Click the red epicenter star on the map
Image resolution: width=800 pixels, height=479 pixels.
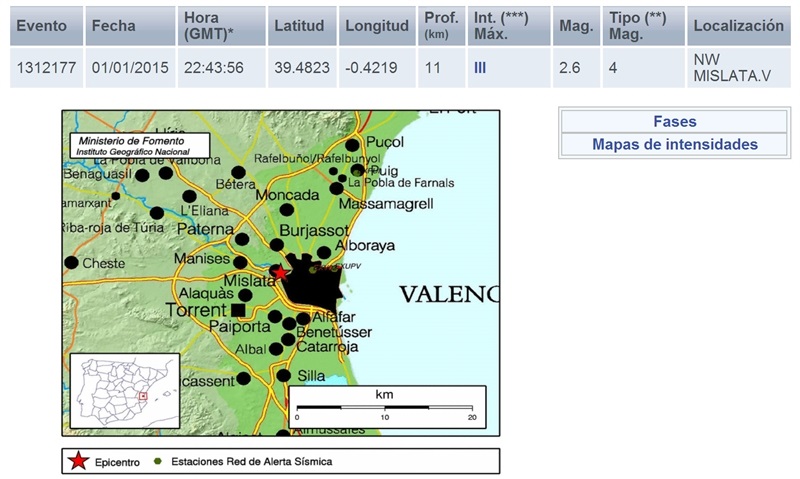[x=281, y=271]
